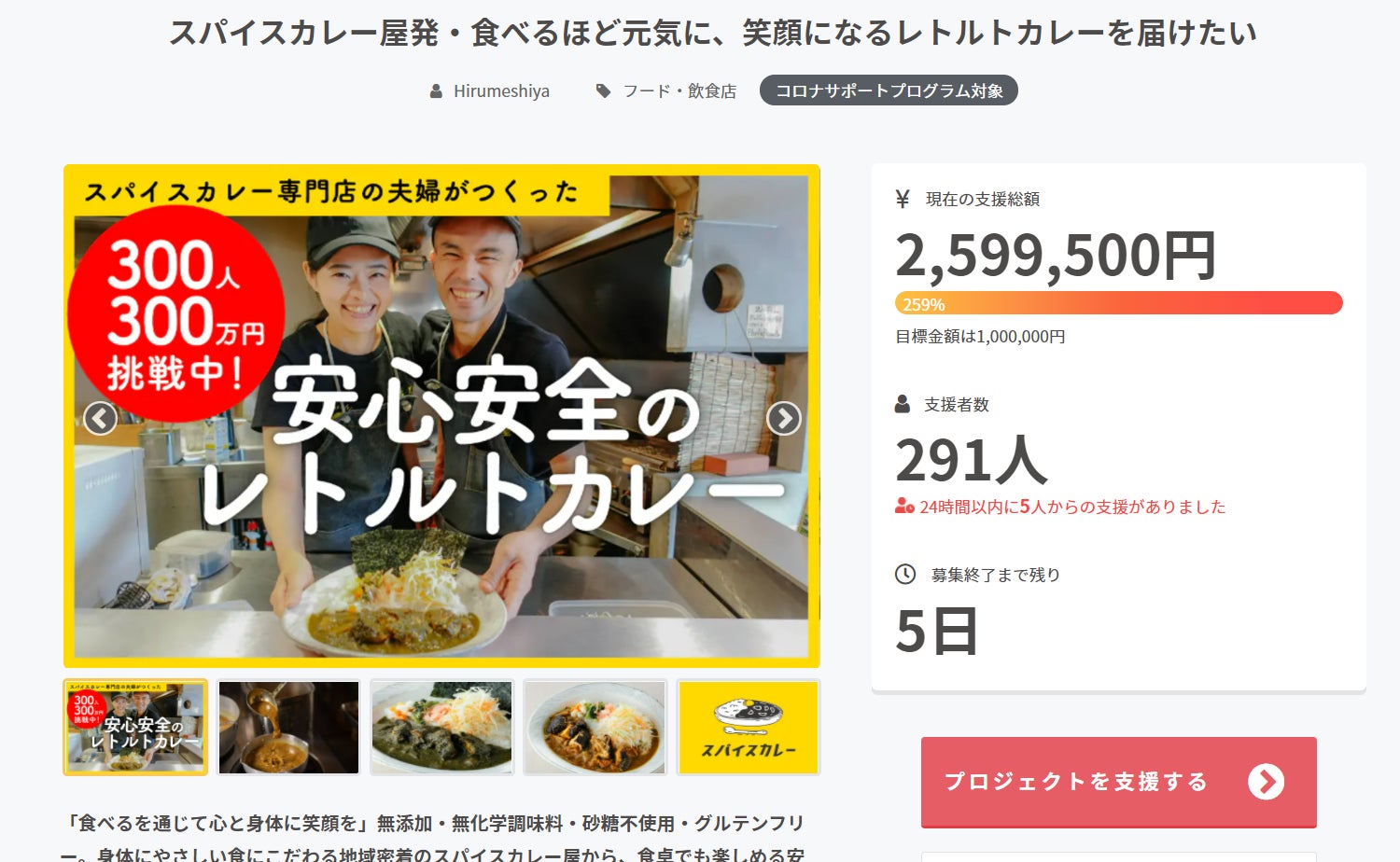1400x862 pixels.
Task: Open the Hirumeshiya owner profile link
Action: click(x=501, y=91)
